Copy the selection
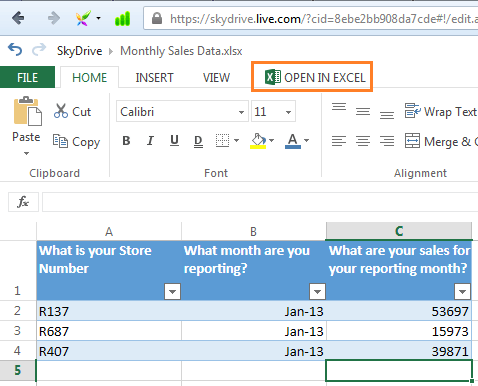 (76, 142)
